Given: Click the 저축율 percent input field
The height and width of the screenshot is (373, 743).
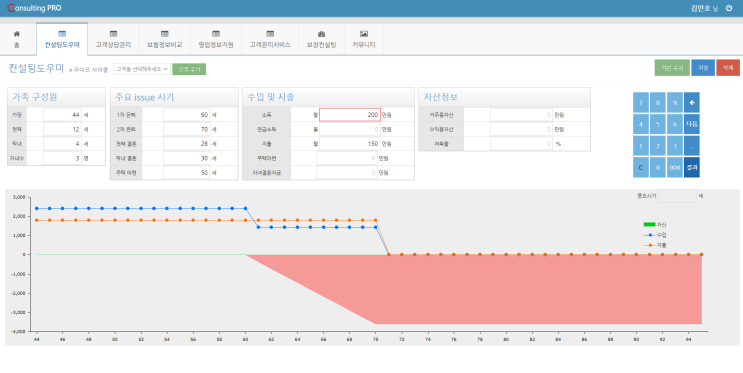Looking at the screenshot, I should click(521, 144).
